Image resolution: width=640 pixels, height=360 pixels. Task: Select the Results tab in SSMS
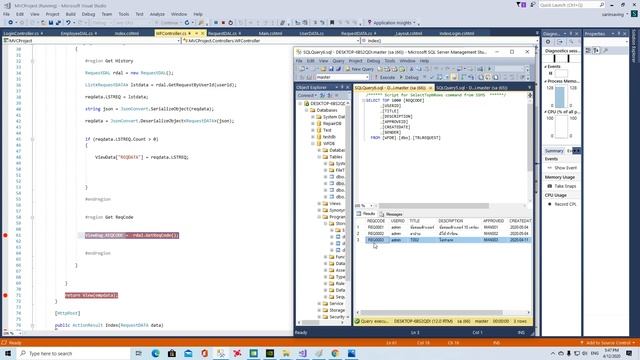[x=366, y=214]
